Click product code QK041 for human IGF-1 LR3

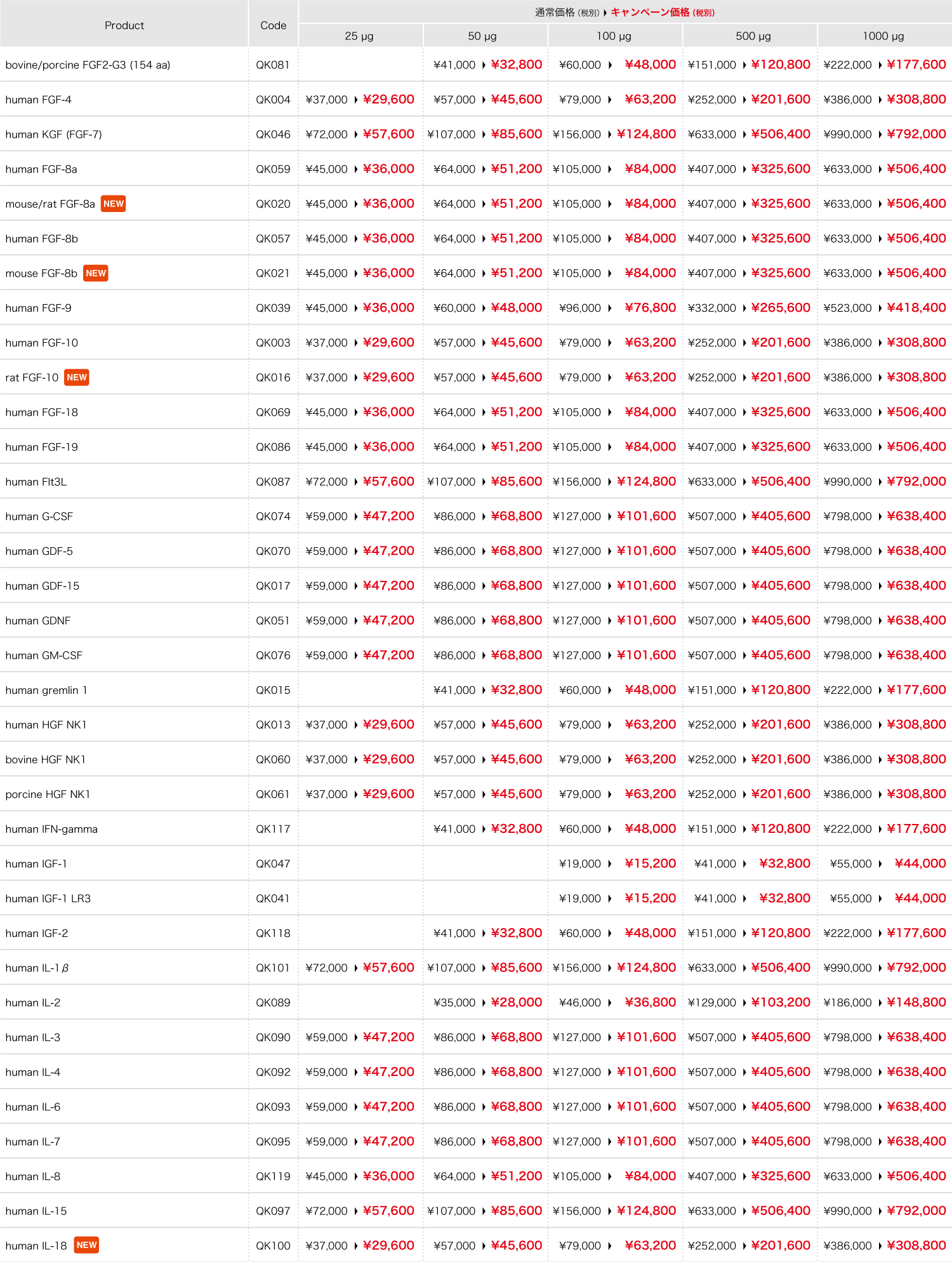273,898
